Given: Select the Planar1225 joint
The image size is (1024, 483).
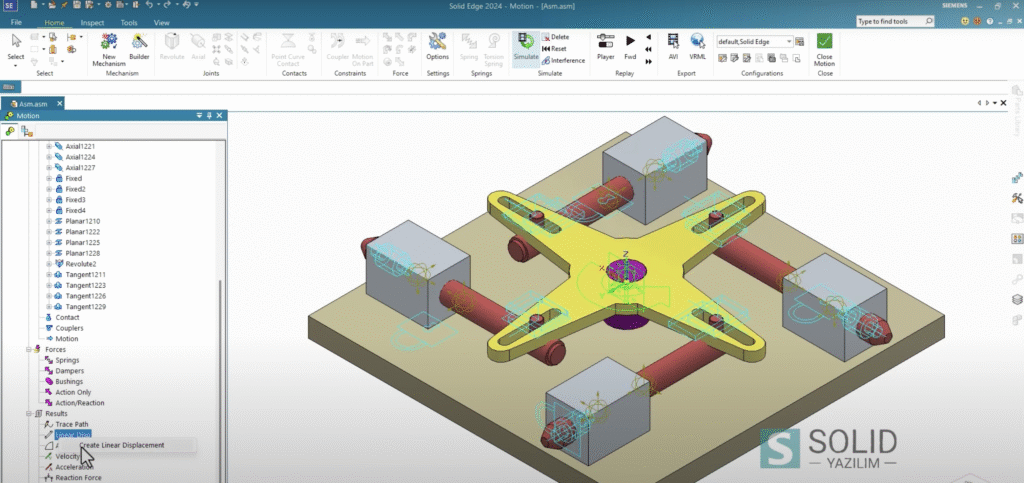Looking at the screenshot, I should (x=83, y=242).
